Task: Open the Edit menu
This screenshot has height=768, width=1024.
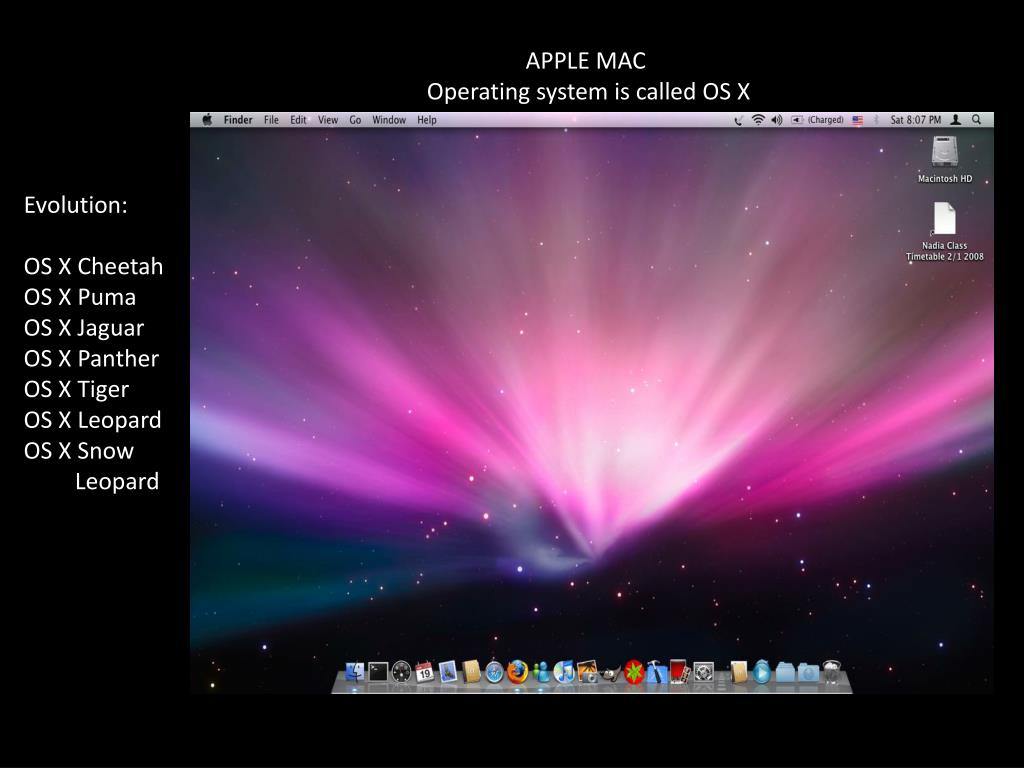Action: click(298, 120)
